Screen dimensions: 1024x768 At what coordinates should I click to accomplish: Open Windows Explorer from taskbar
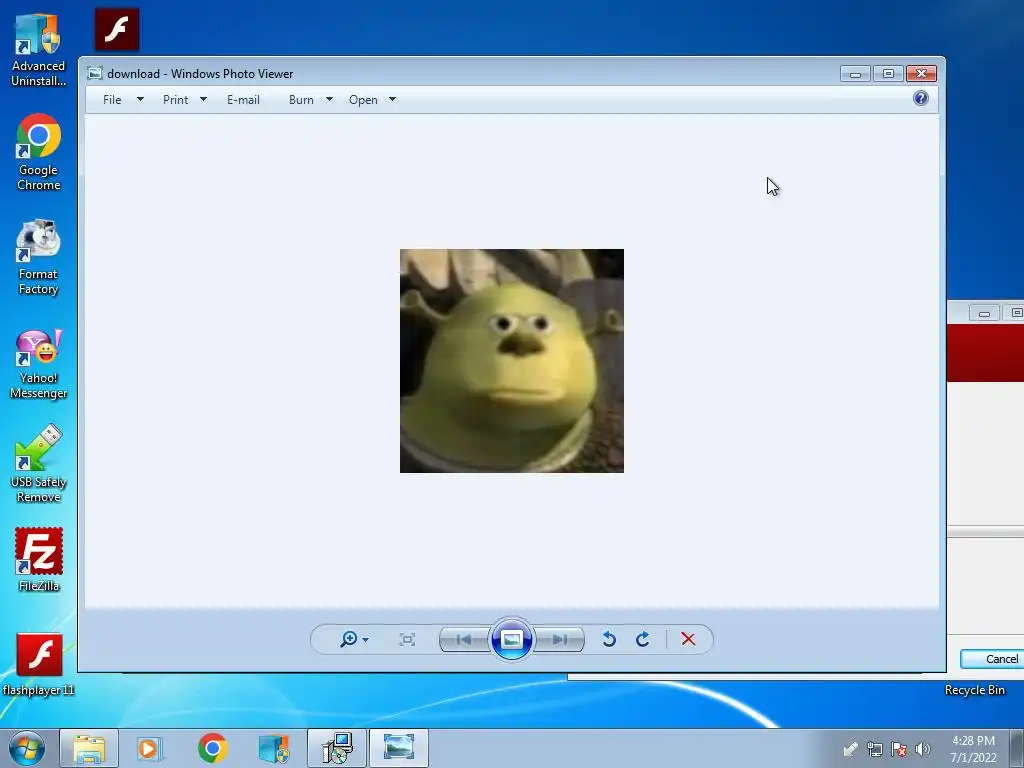tap(89, 748)
